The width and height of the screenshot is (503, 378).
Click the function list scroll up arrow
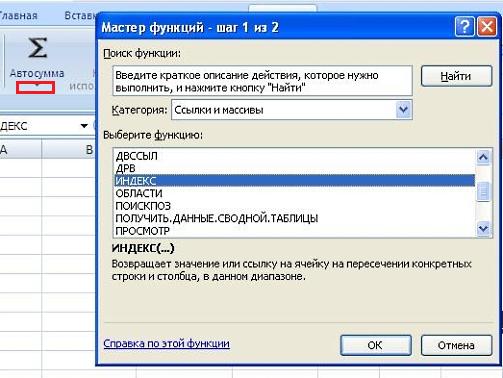pyautogui.click(x=483, y=157)
